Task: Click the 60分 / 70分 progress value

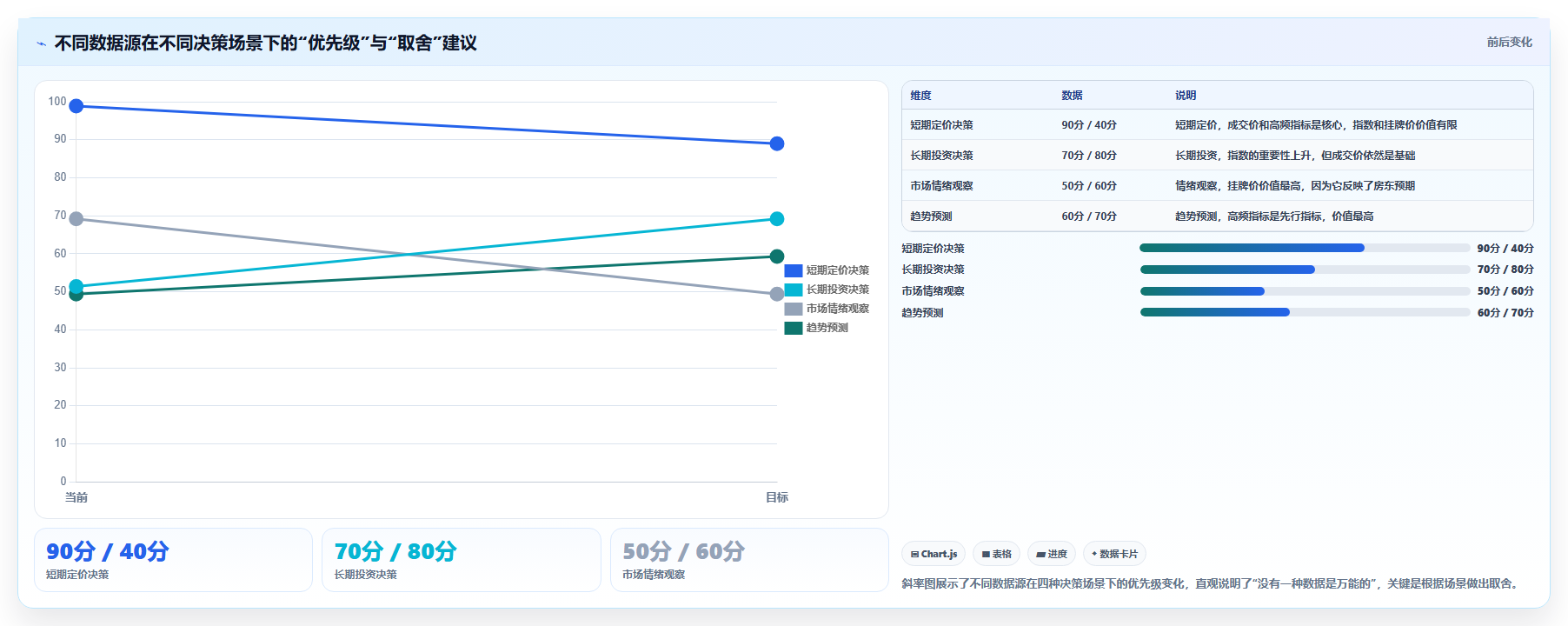Action: [1505, 313]
